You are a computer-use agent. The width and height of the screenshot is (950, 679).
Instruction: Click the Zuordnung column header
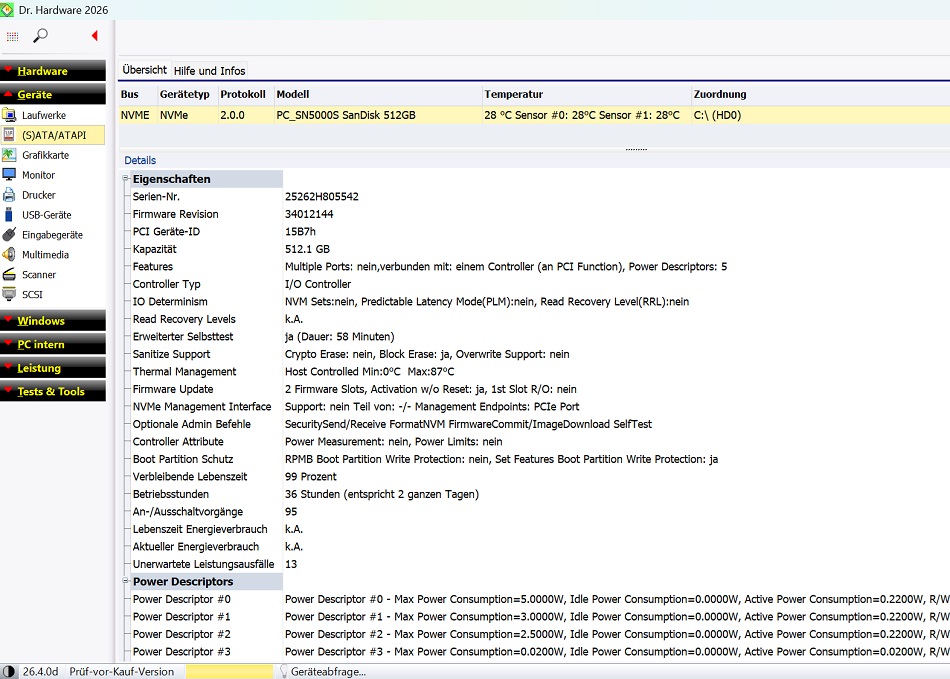(x=821, y=94)
